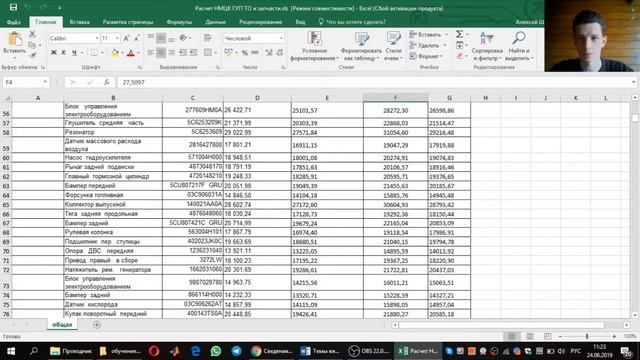The height and width of the screenshot is (360, 640).
Task: Toggle underline (Ч) formatting
Action: tap(74, 53)
